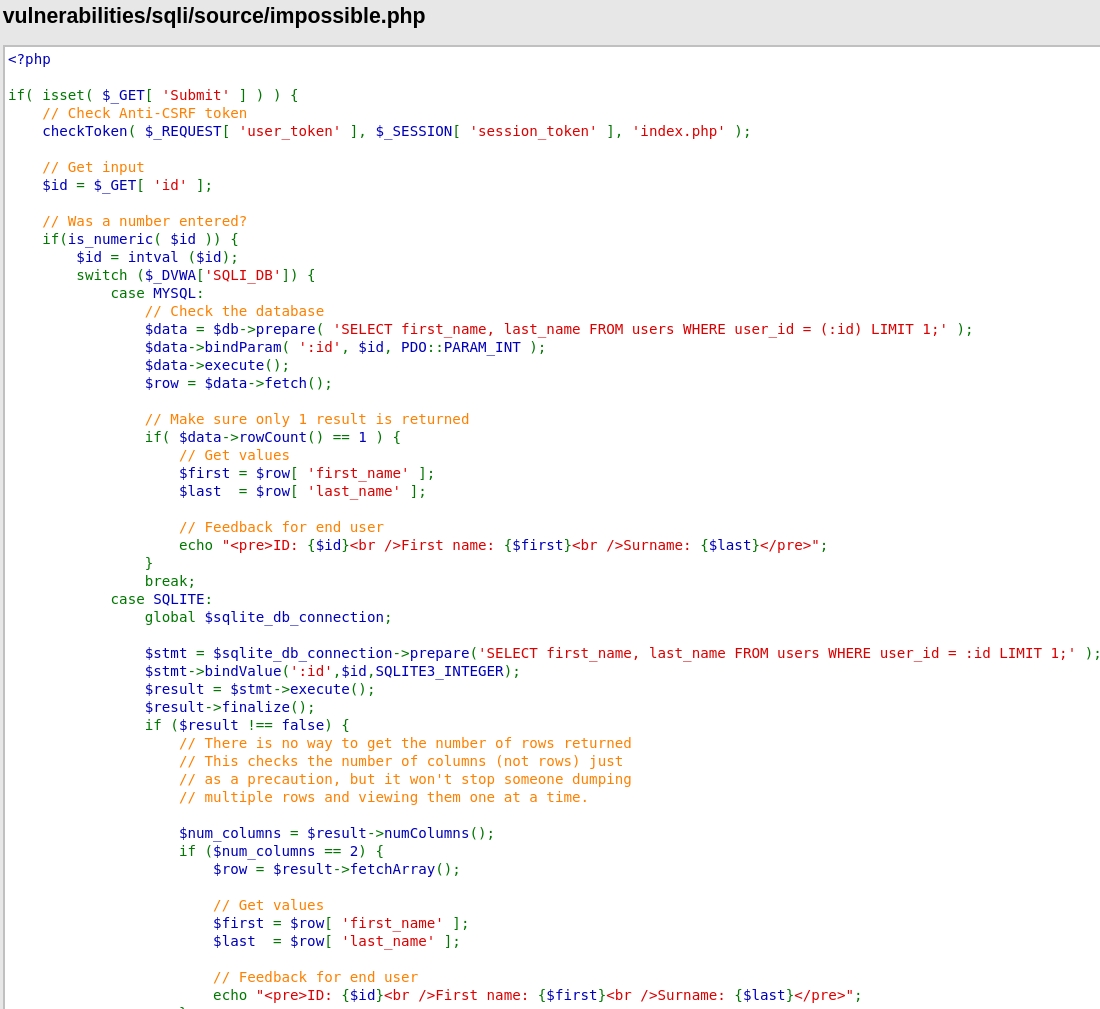
Task: Click the opening <?php tag
Action: point(29,59)
